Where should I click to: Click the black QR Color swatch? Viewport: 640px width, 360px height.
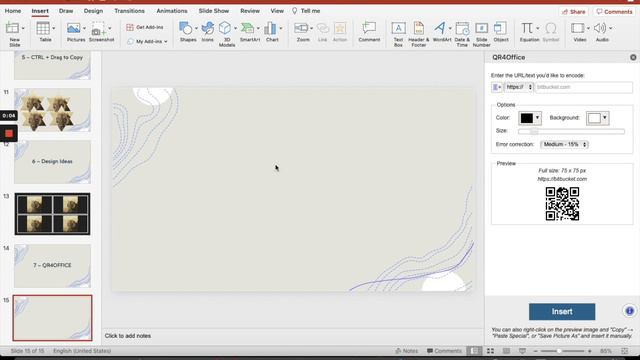(x=527, y=118)
